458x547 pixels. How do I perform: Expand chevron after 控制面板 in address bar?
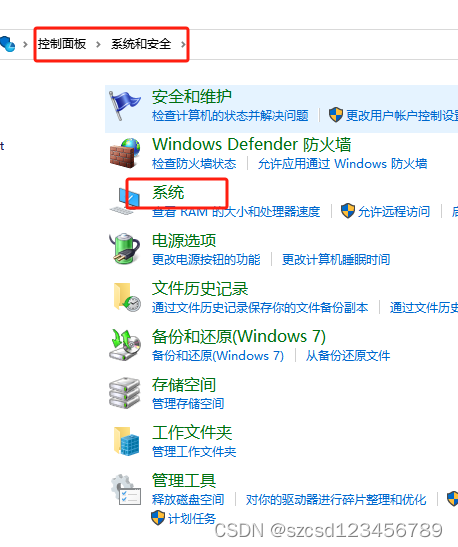(x=98, y=44)
